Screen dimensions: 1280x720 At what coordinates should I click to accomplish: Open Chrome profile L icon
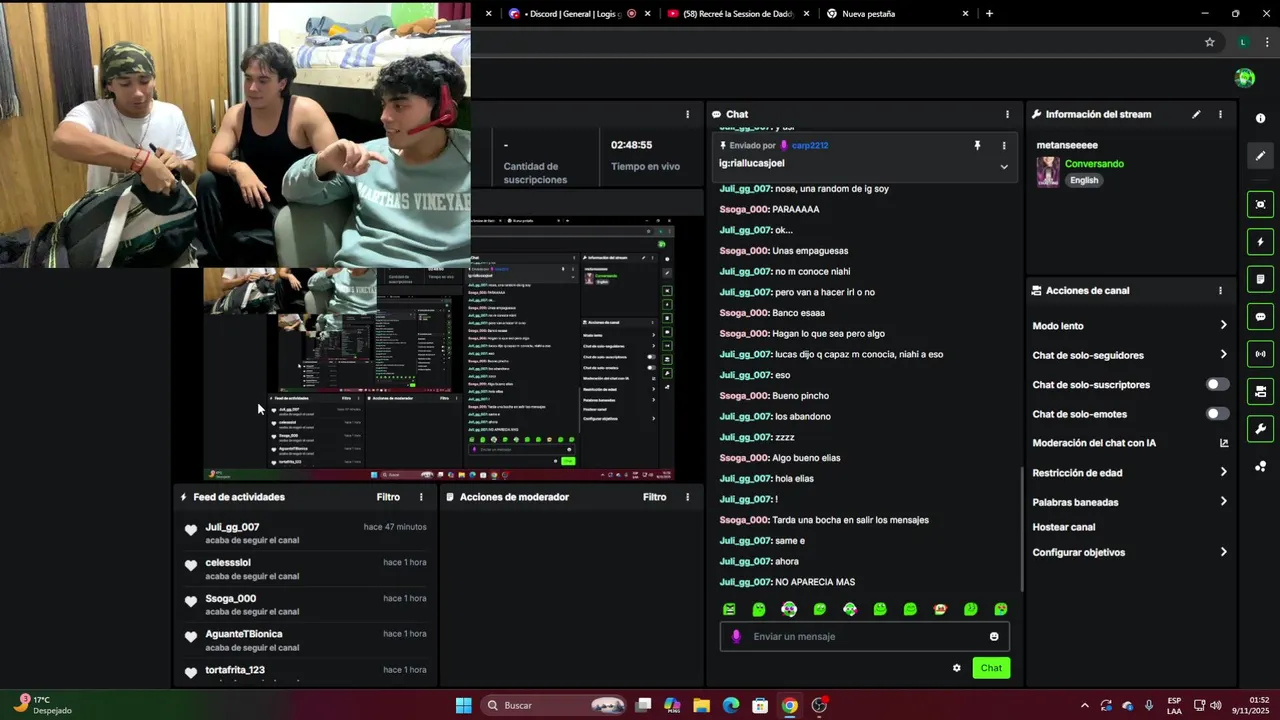(1243, 42)
